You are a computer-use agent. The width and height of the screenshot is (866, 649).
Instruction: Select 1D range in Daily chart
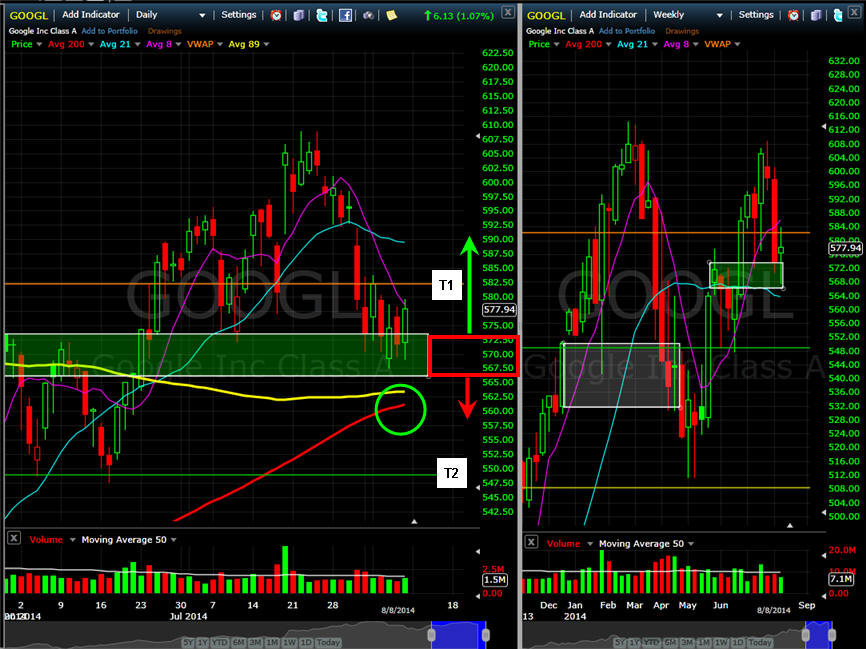tap(306, 643)
